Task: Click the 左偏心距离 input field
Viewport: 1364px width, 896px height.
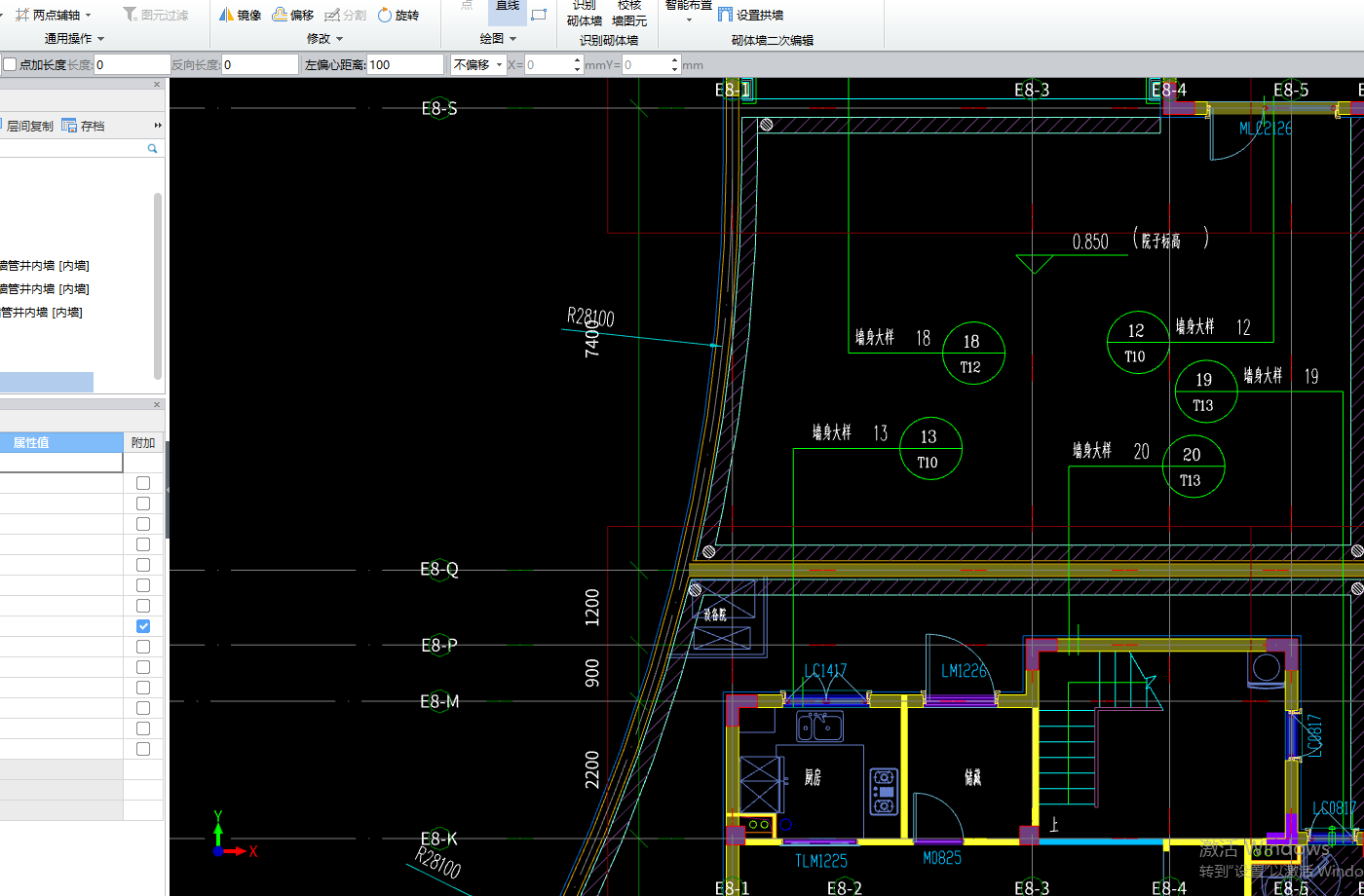Action: coord(405,64)
